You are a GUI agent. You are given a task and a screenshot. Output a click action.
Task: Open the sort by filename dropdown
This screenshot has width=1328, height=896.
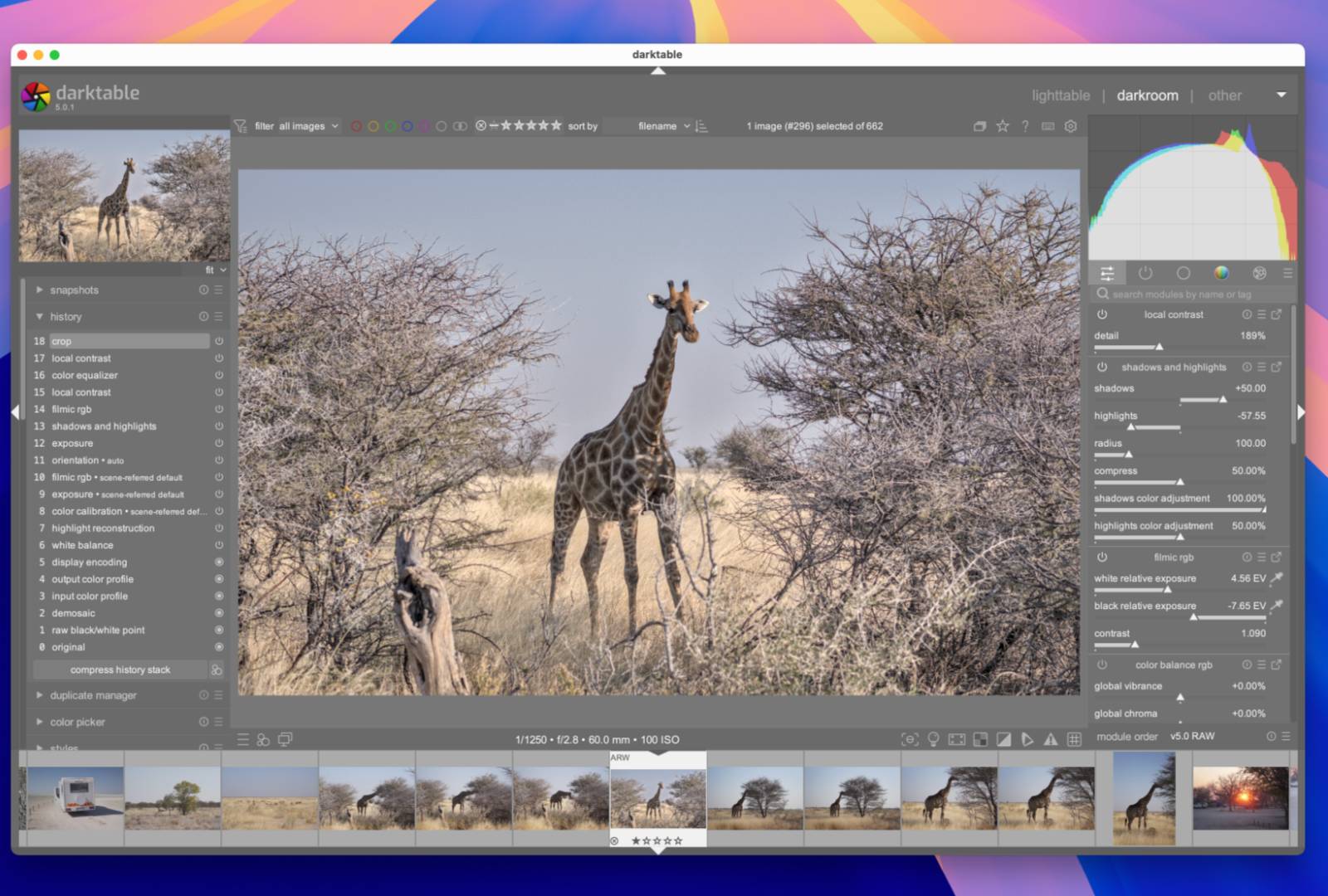(663, 126)
